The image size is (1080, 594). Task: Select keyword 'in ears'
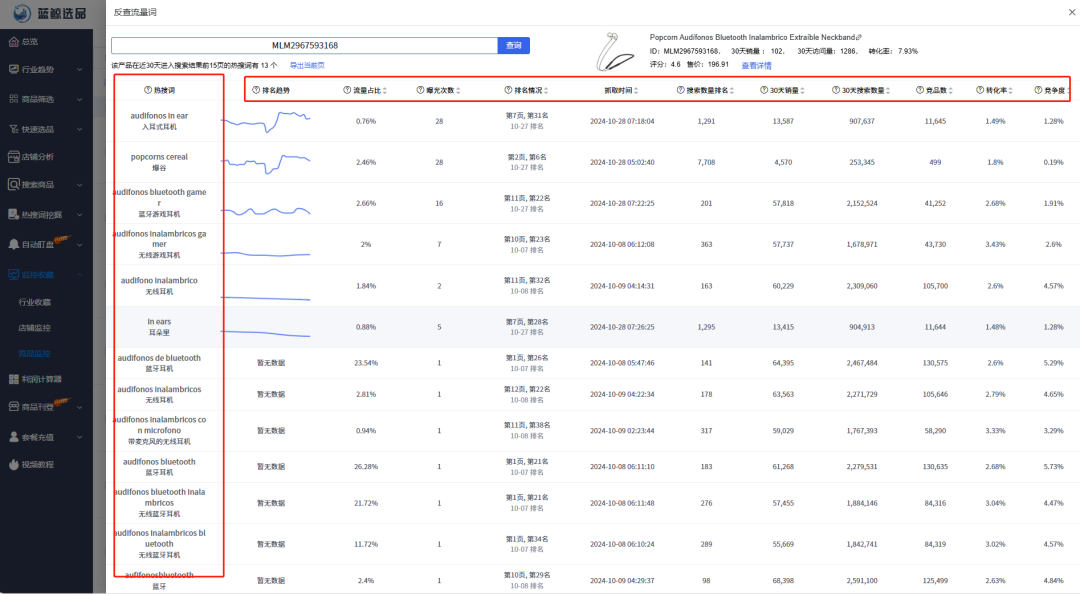pos(159,322)
